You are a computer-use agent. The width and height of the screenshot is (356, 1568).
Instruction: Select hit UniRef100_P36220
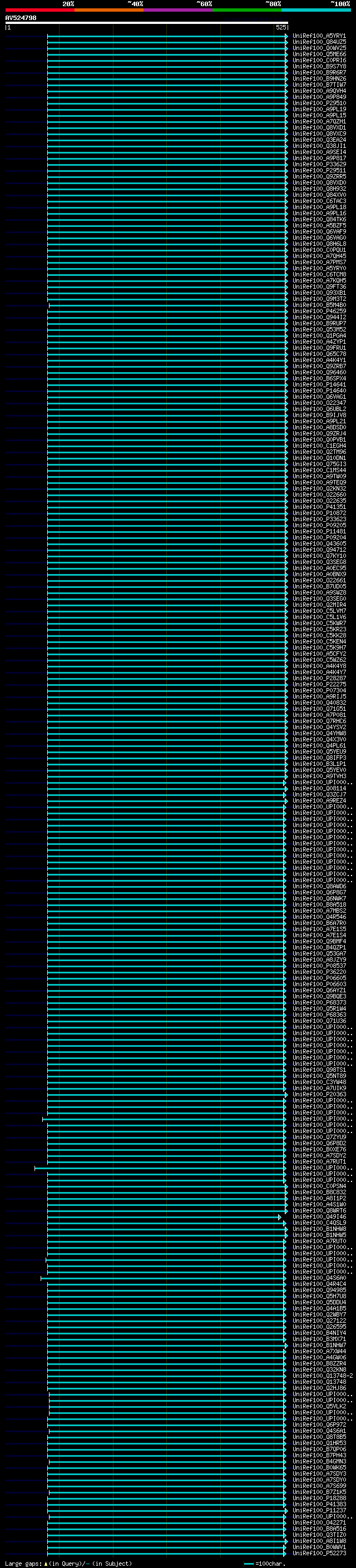coord(319,972)
